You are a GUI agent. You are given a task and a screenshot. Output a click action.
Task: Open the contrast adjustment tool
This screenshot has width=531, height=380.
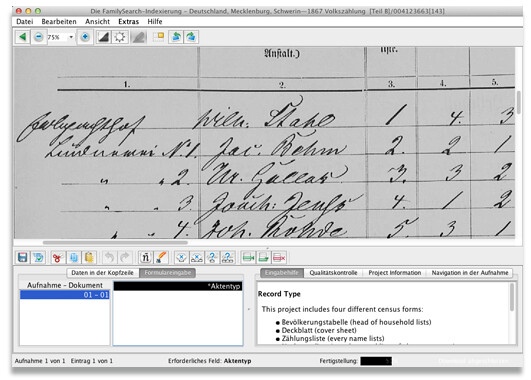(103, 37)
